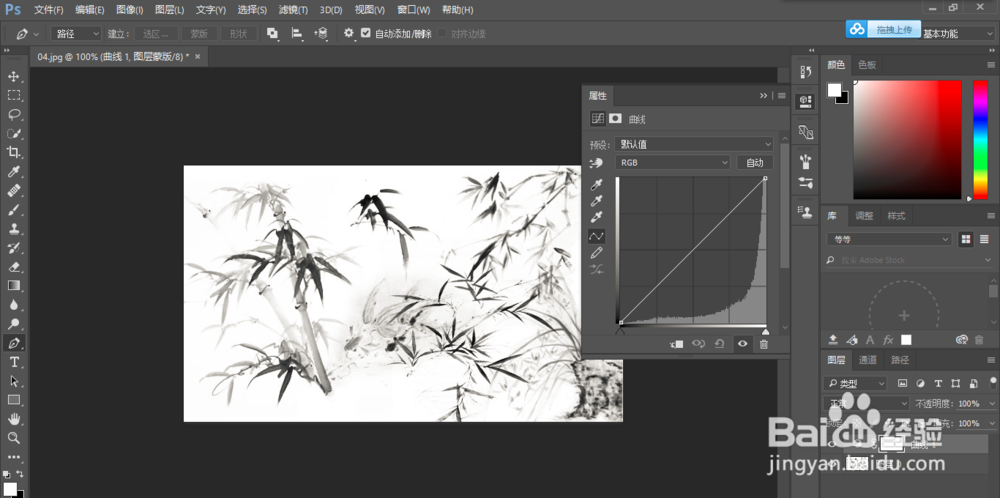
Task: Select the Quick Selection tool
Action: click(x=13, y=133)
